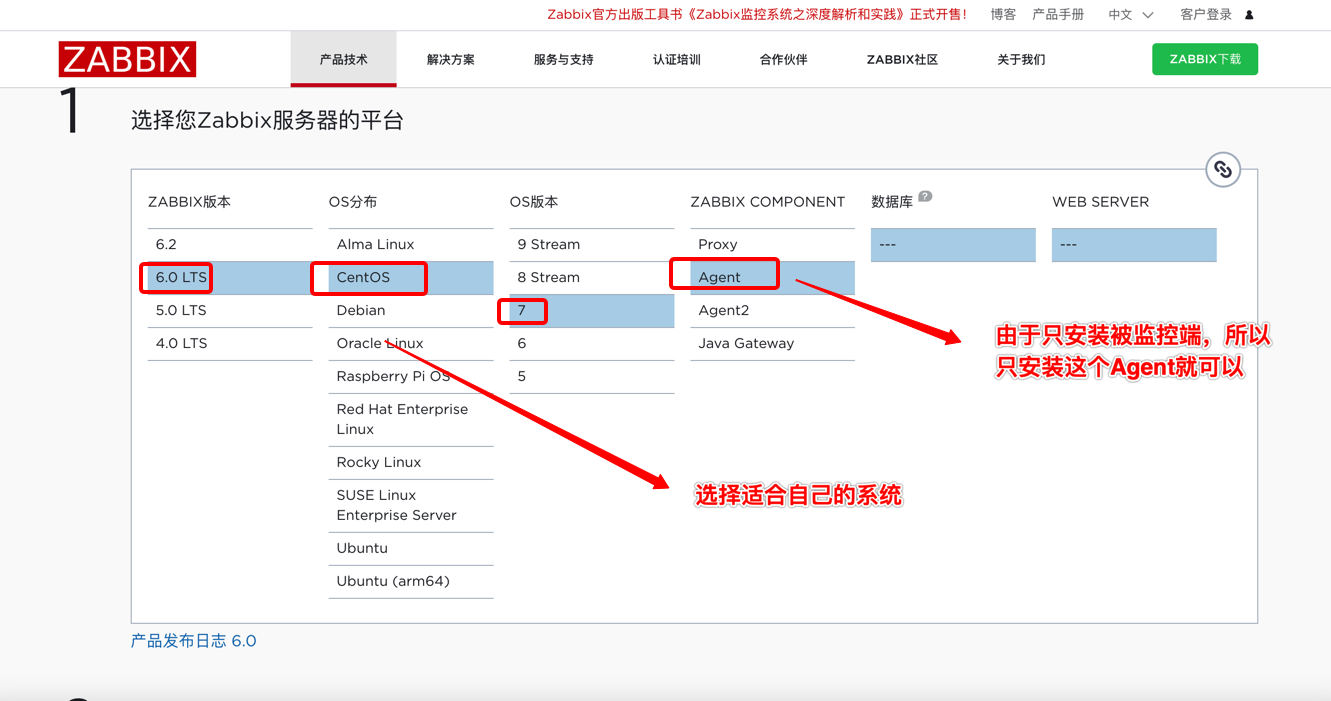The width and height of the screenshot is (1331, 701).
Task: Click the OS版本 column header
Action: 534,202
